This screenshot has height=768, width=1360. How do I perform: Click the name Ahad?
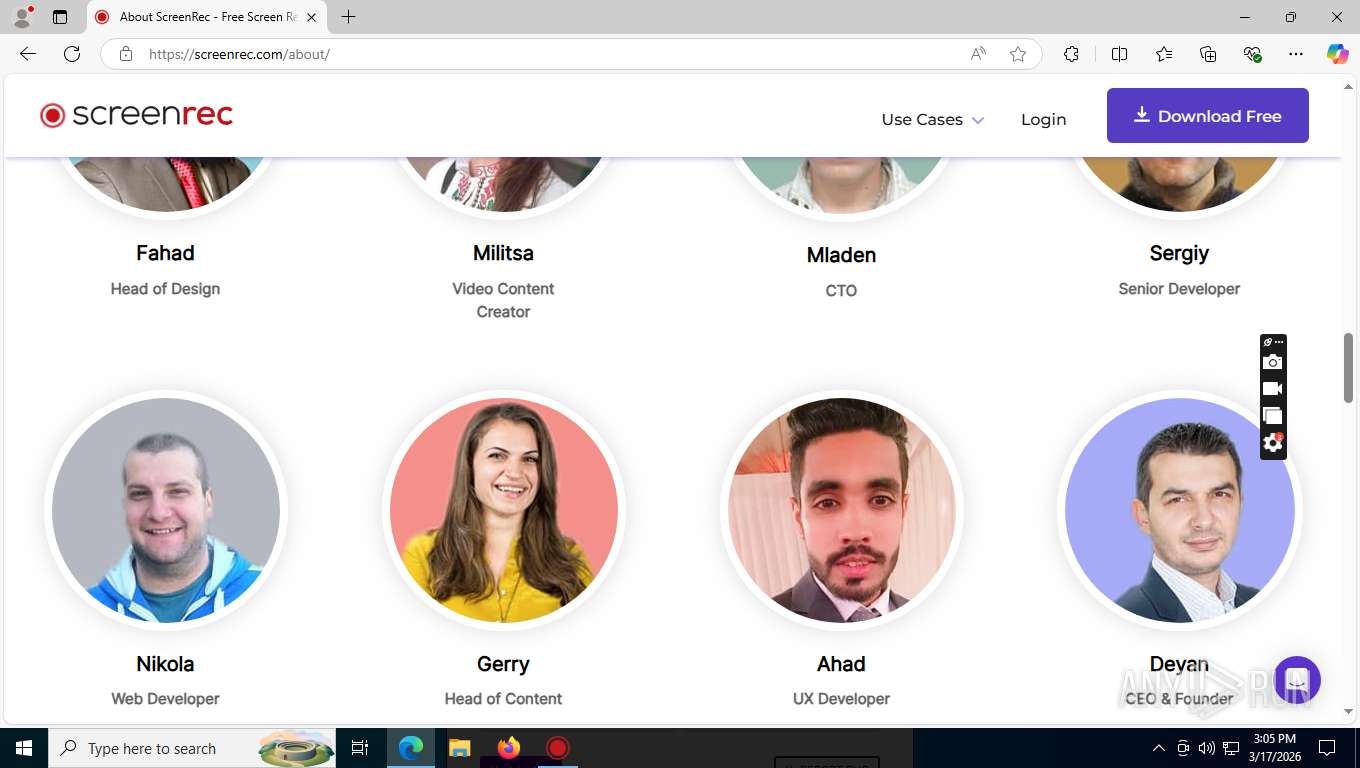(841, 664)
